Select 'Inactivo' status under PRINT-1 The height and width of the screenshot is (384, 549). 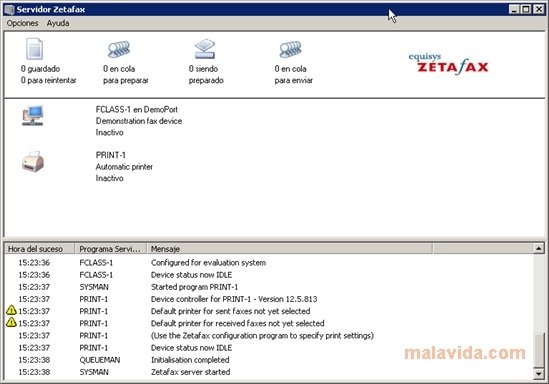pos(109,179)
